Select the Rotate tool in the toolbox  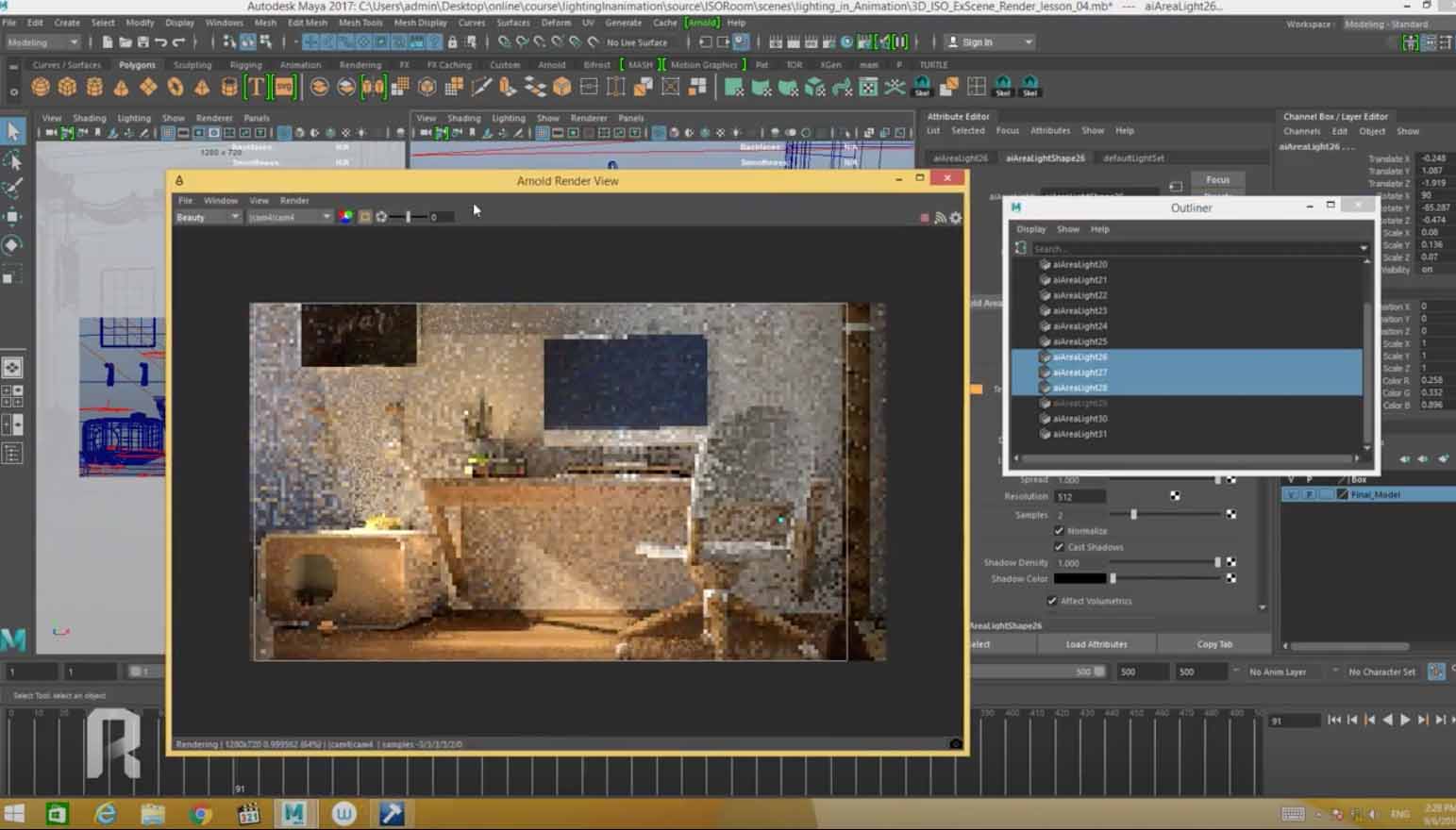click(x=13, y=245)
